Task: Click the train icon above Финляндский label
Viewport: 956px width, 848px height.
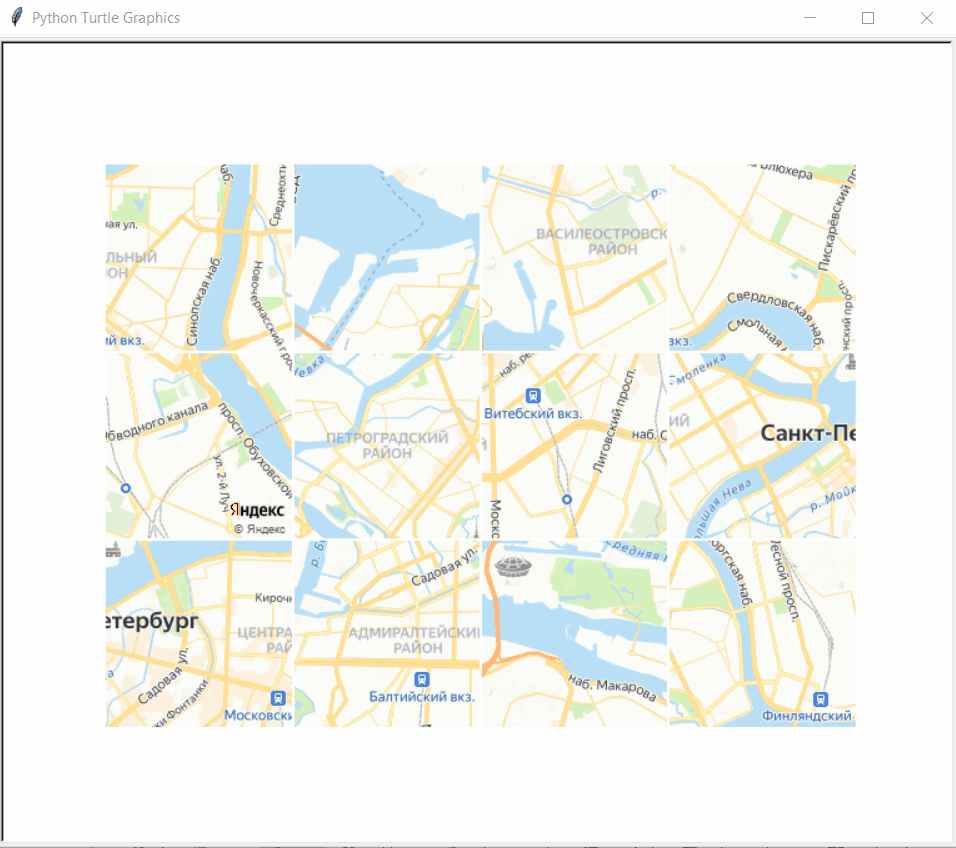Action: coord(821,699)
